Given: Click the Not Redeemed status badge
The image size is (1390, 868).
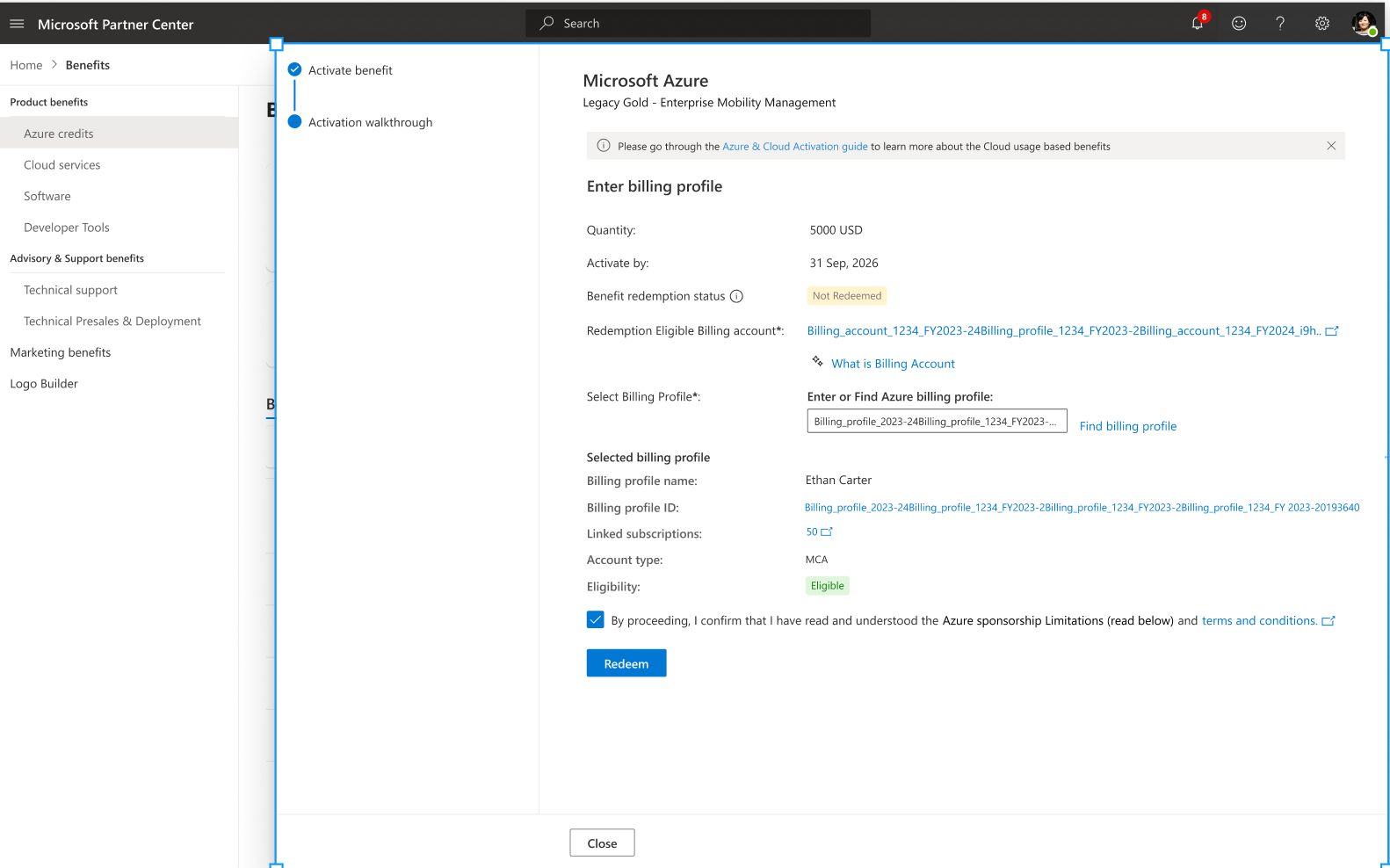Looking at the screenshot, I should 847,296.
